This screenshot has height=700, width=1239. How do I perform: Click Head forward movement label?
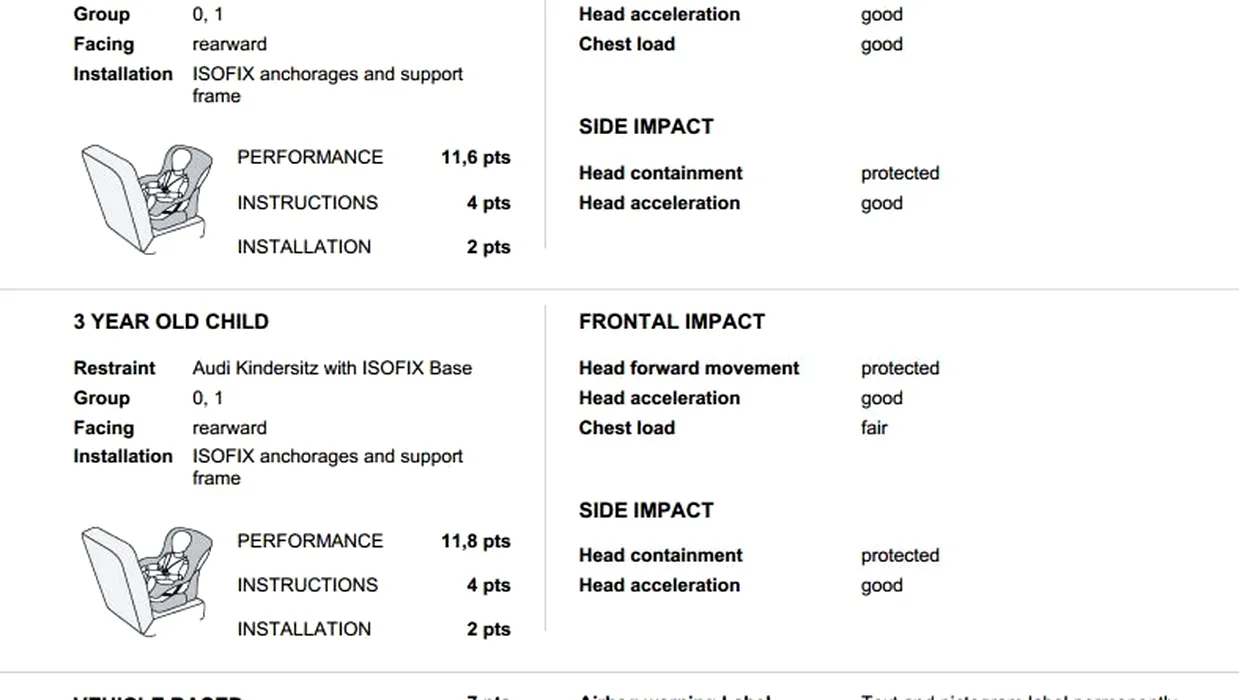pyautogui.click(x=689, y=368)
